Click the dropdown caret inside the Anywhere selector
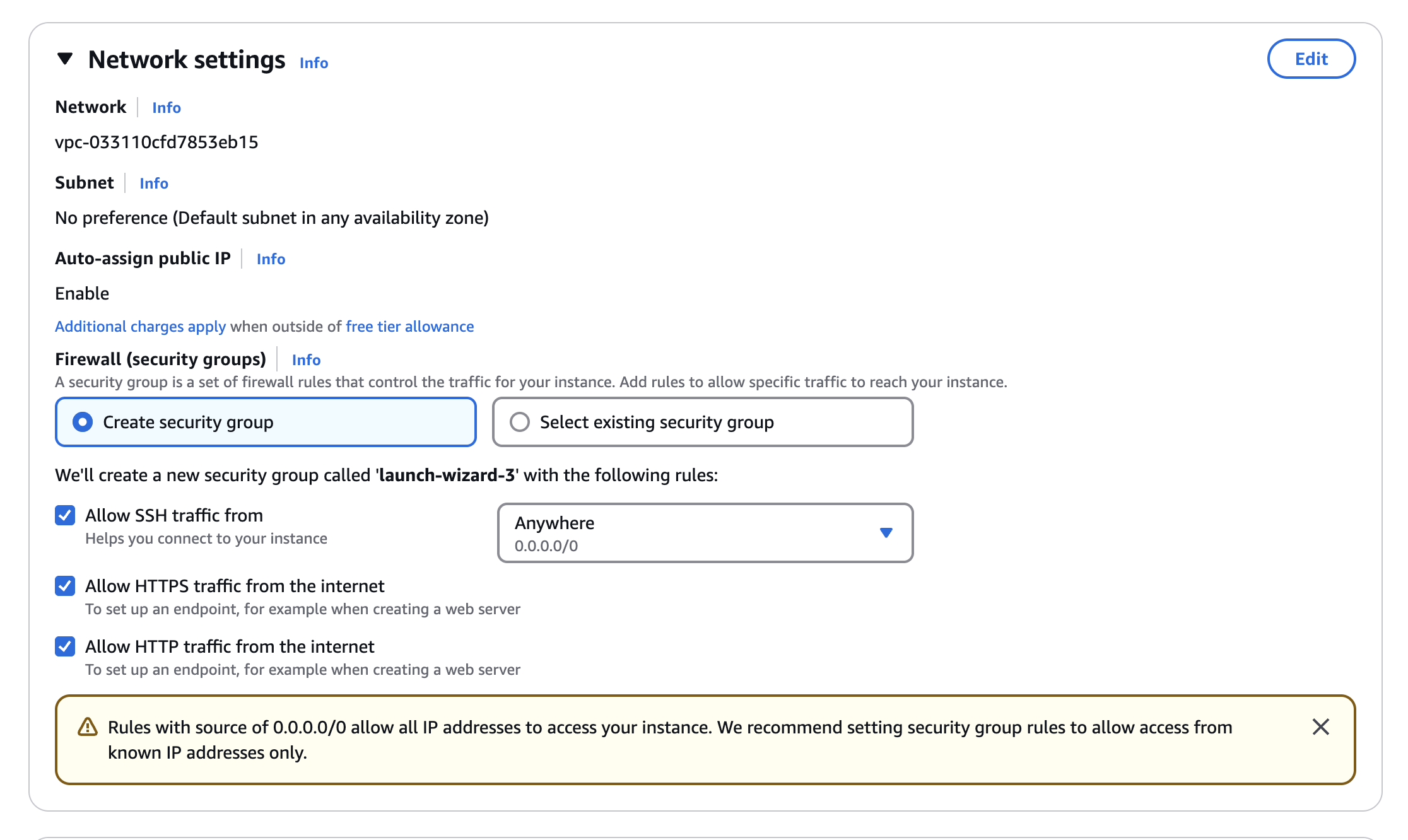 (886, 533)
